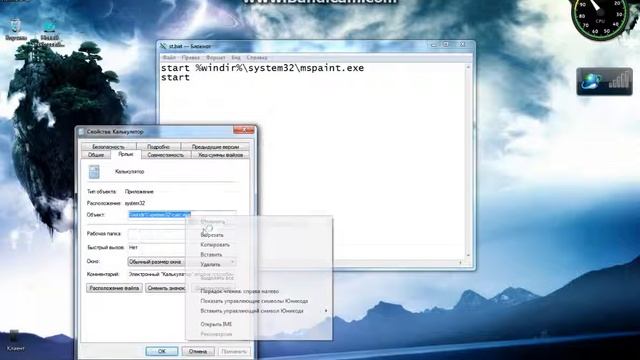Open Формат menu in Notepad
640x360 pixels.
(x=216, y=58)
